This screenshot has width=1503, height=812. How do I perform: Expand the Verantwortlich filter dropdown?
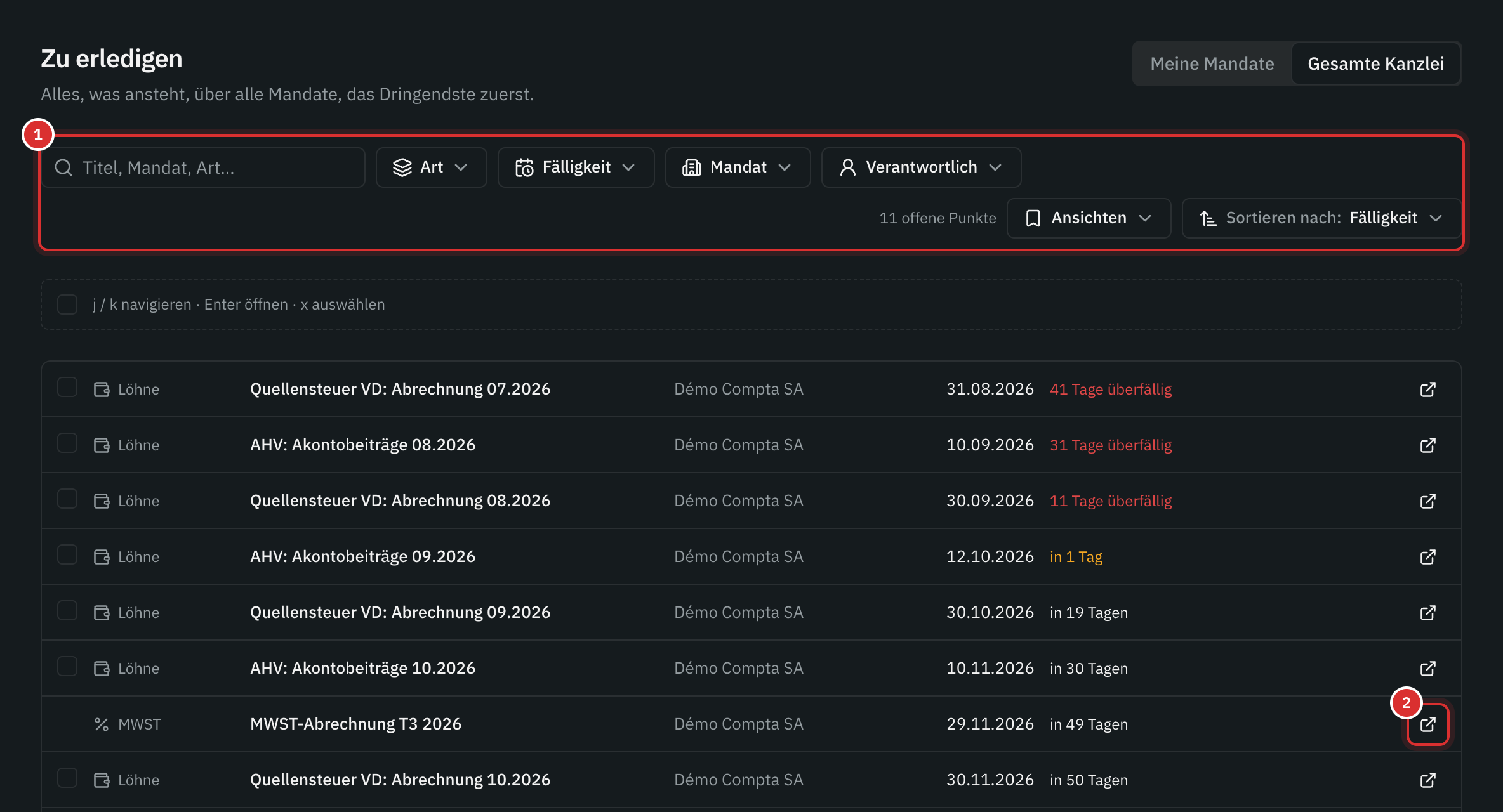(921, 167)
